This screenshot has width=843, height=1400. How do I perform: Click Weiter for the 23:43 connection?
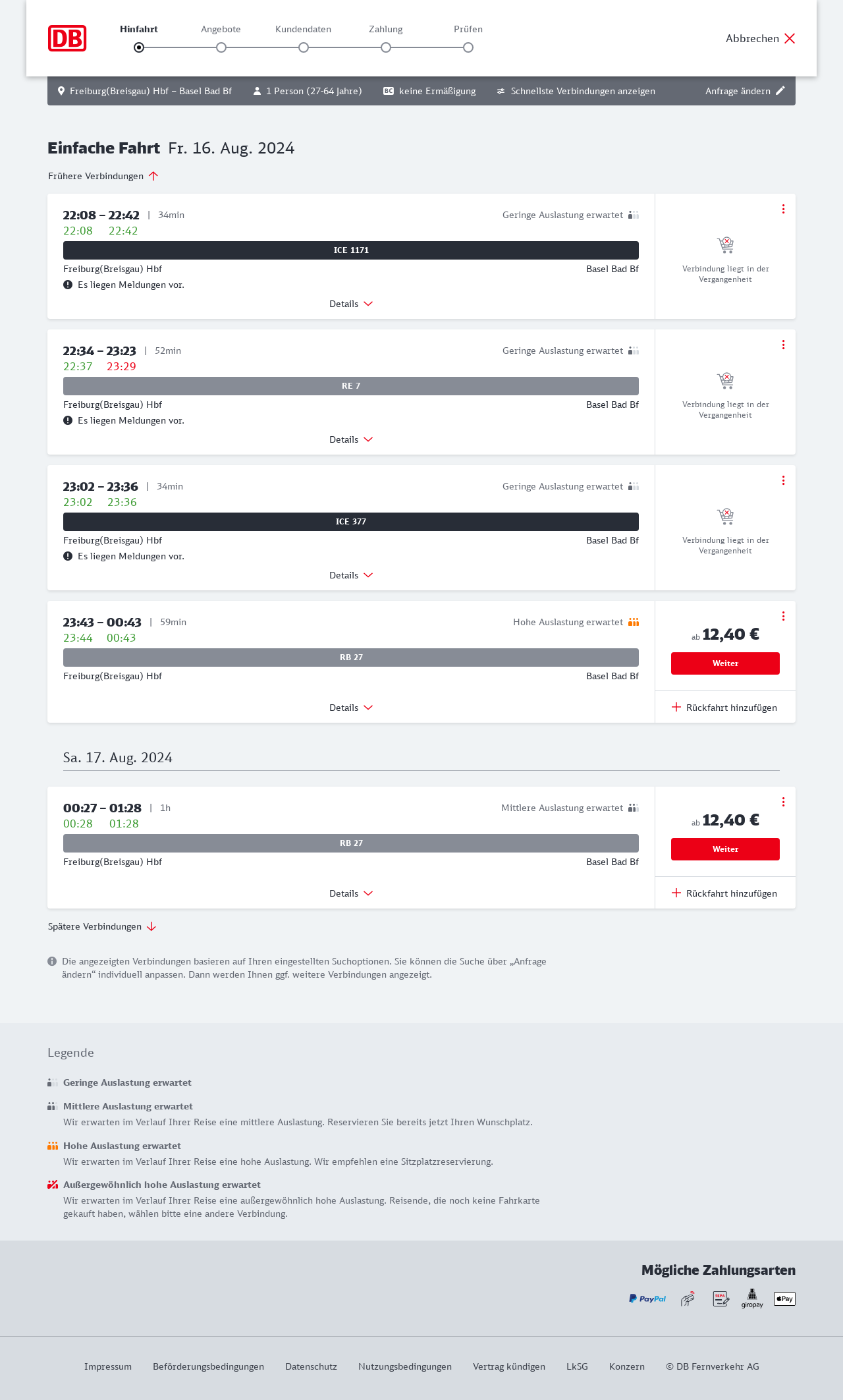pyautogui.click(x=725, y=663)
